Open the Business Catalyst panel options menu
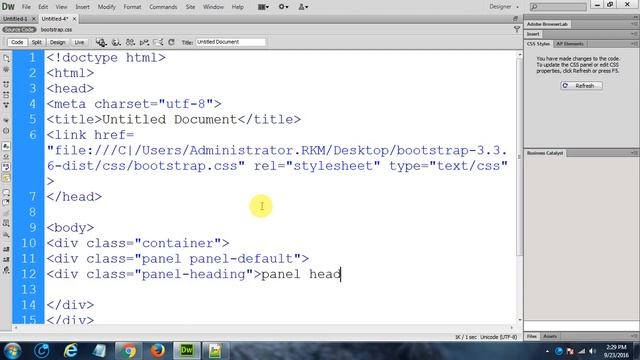The image size is (640, 360). coord(634,153)
